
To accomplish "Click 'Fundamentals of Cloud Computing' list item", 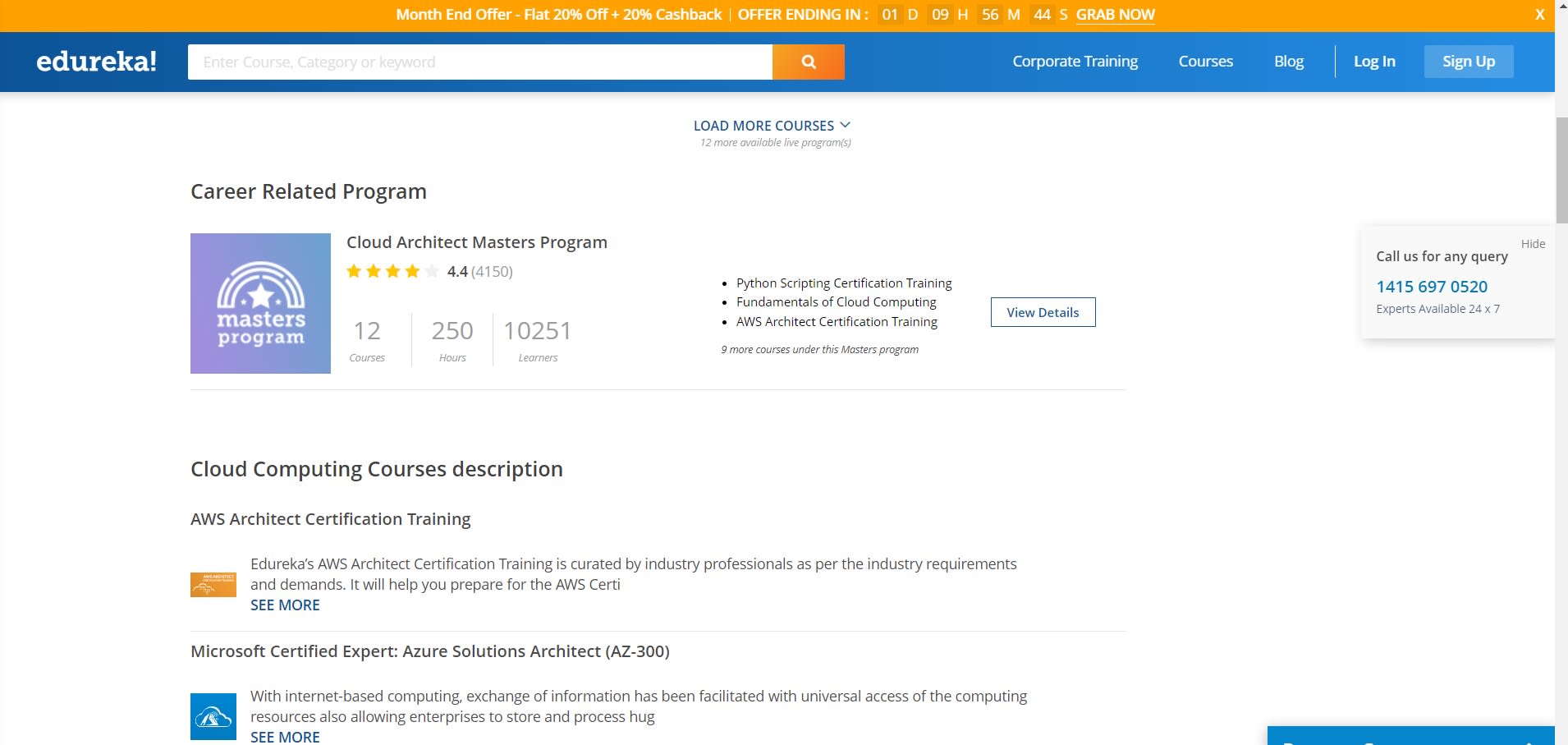I will pyautogui.click(x=837, y=302).
